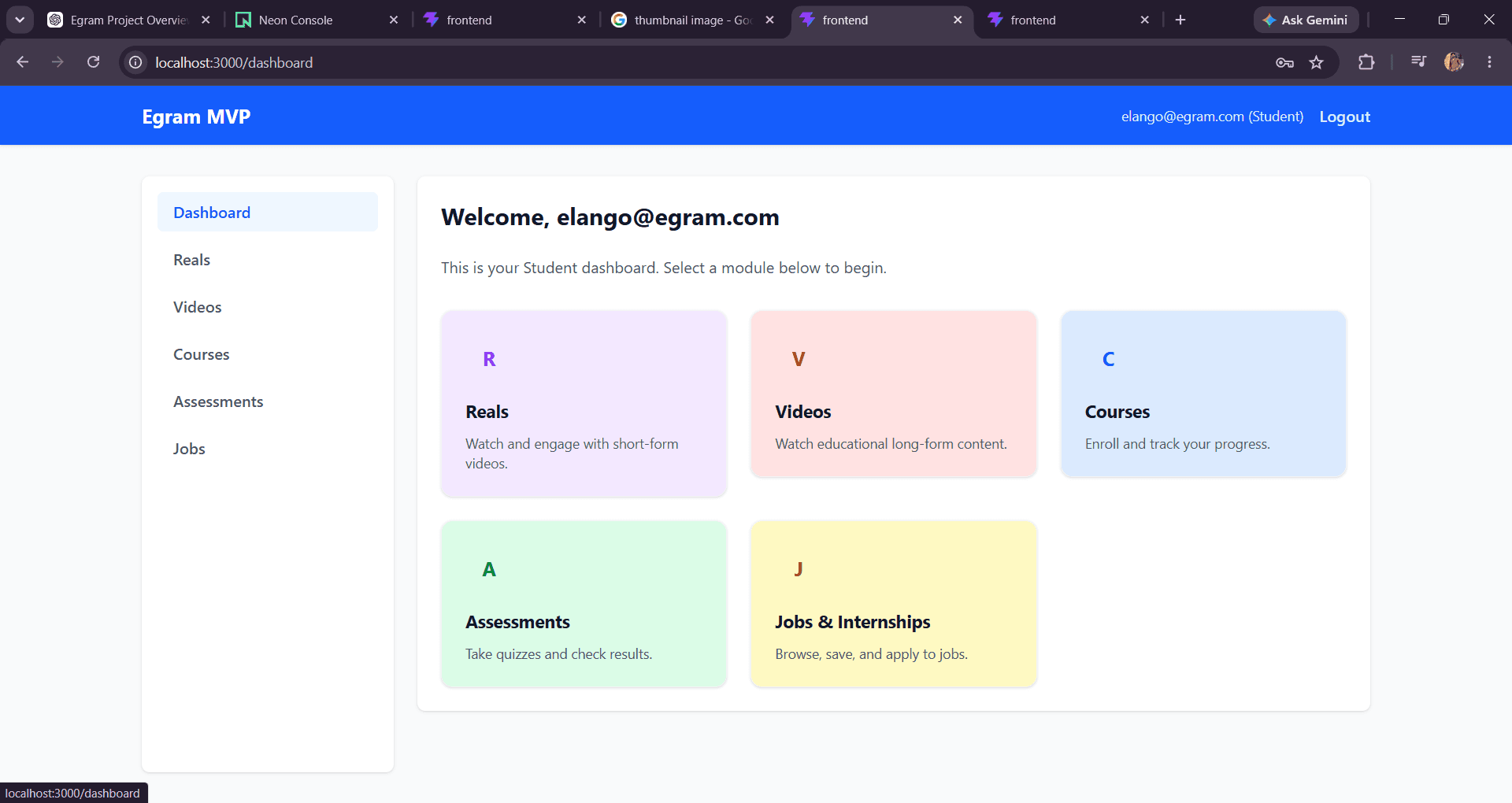The image size is (1512, 803).
Task: Click the browser back arrow
Action: 22,62
